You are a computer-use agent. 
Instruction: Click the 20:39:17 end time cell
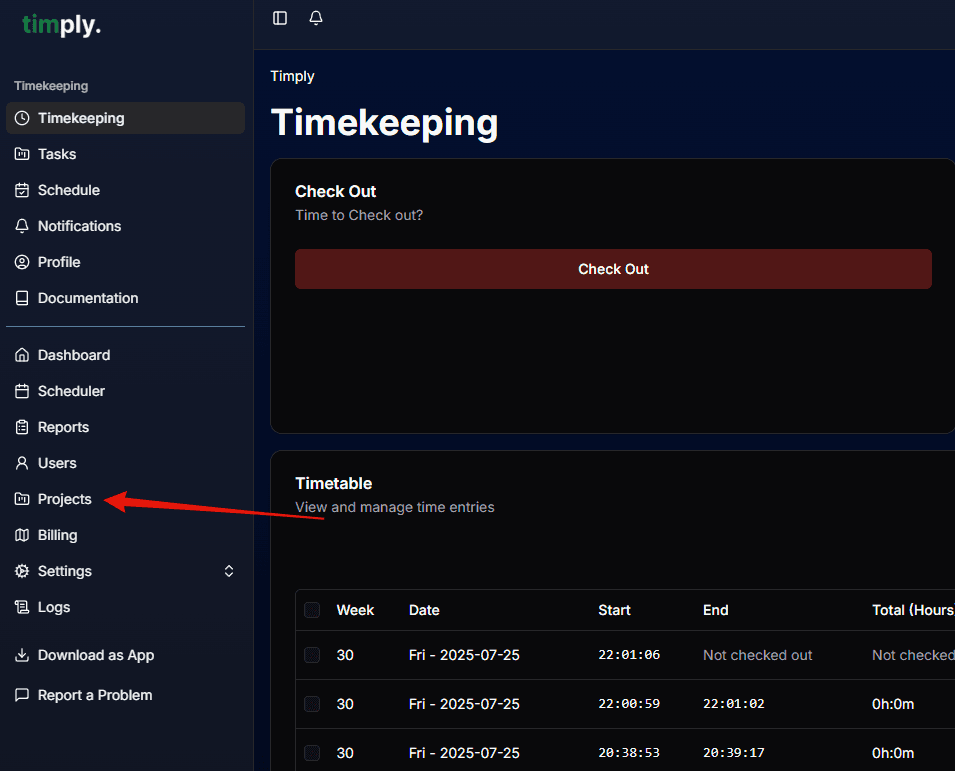[734, 753]
